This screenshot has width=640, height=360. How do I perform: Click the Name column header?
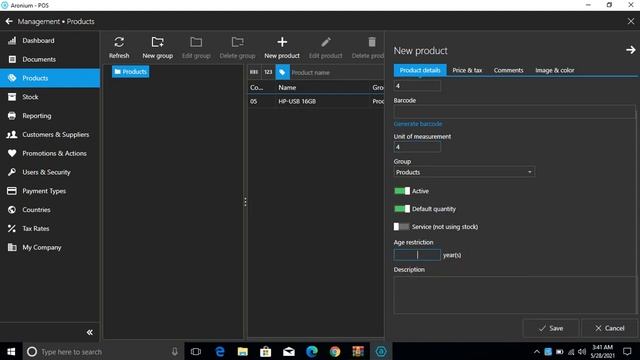pyautogui.click(x=287, y=87)
